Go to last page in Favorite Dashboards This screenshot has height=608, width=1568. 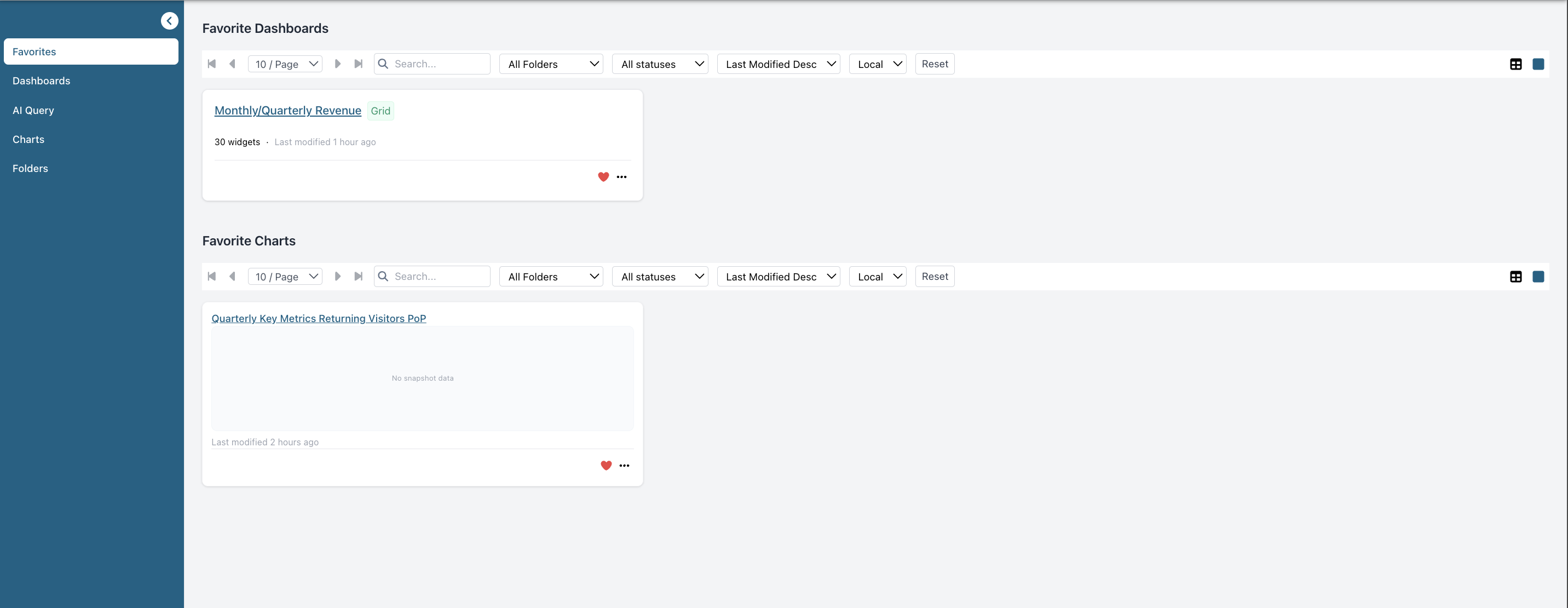coord(359,64)
